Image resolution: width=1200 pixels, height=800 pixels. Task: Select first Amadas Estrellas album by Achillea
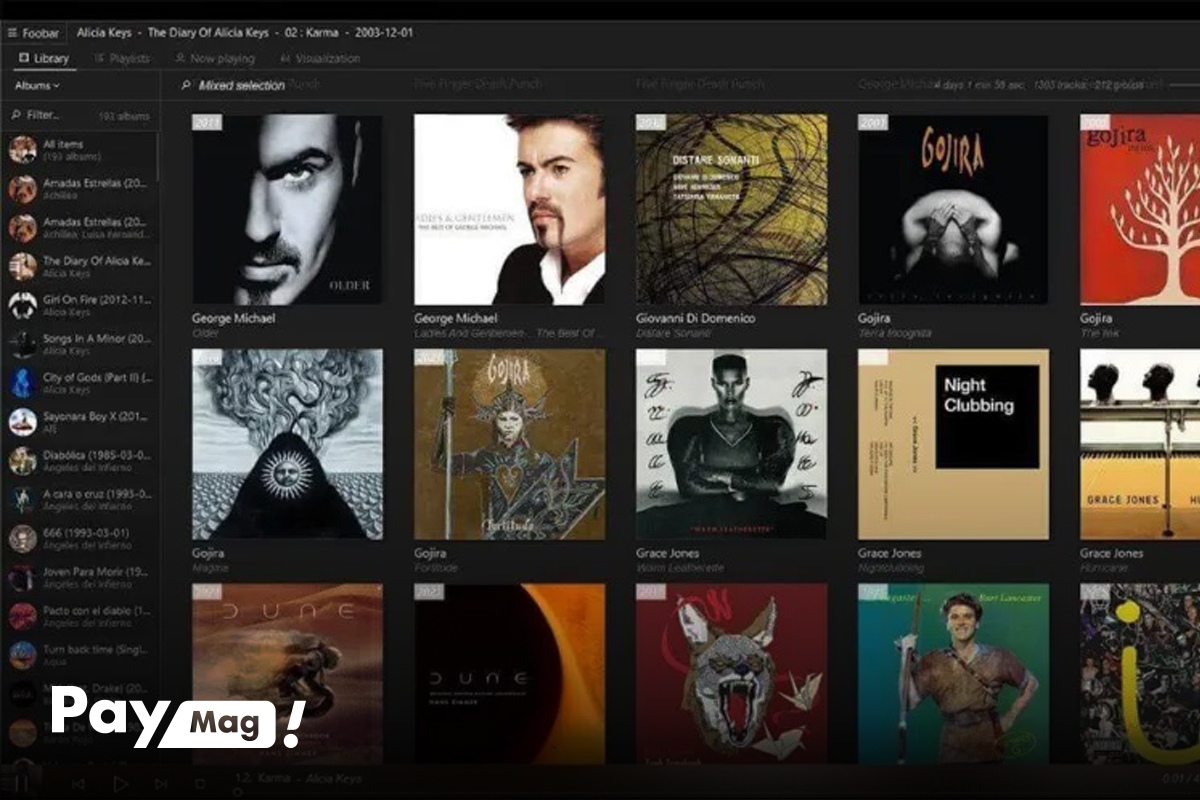click(80, 189)
